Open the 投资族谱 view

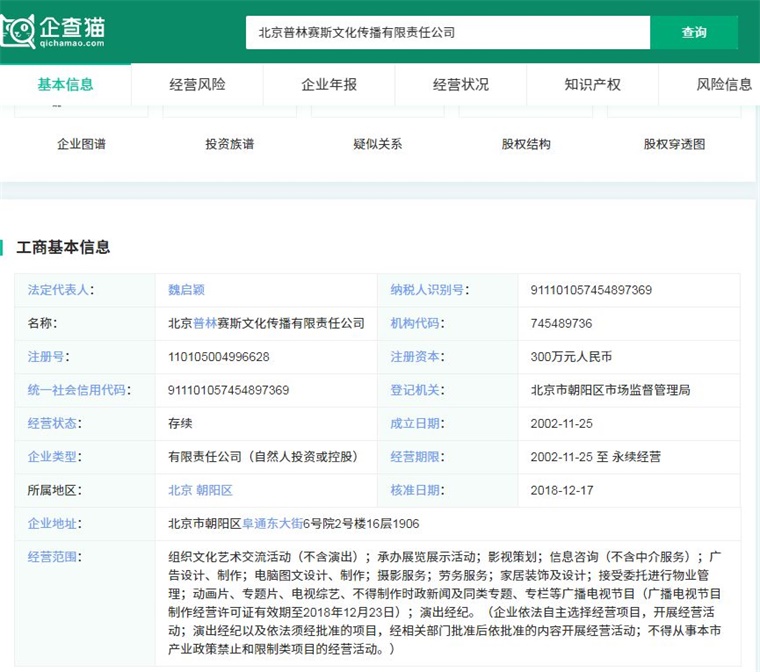tap(230, 144)
